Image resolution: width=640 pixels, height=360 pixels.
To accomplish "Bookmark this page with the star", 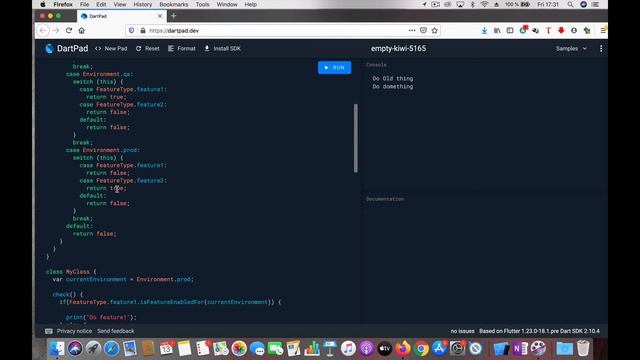I will pyautogui.click(x=435, y=31).
